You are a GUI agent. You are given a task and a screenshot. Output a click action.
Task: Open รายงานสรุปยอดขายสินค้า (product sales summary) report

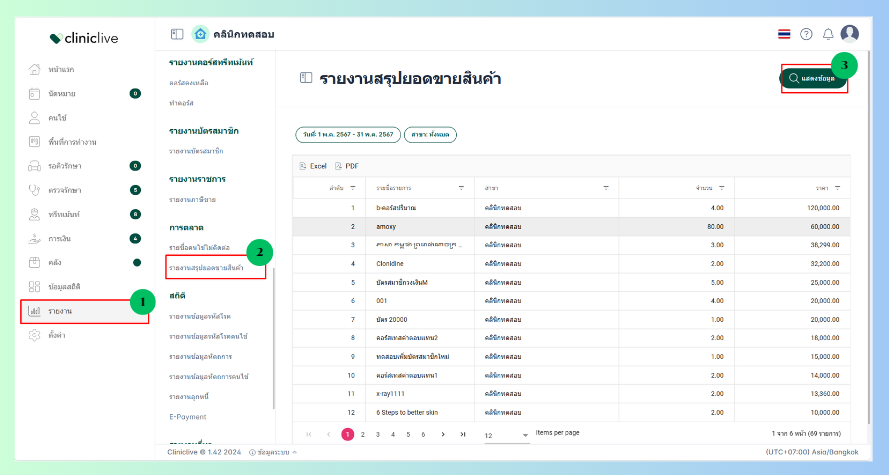pyautogui.click(x=206, y=268)
